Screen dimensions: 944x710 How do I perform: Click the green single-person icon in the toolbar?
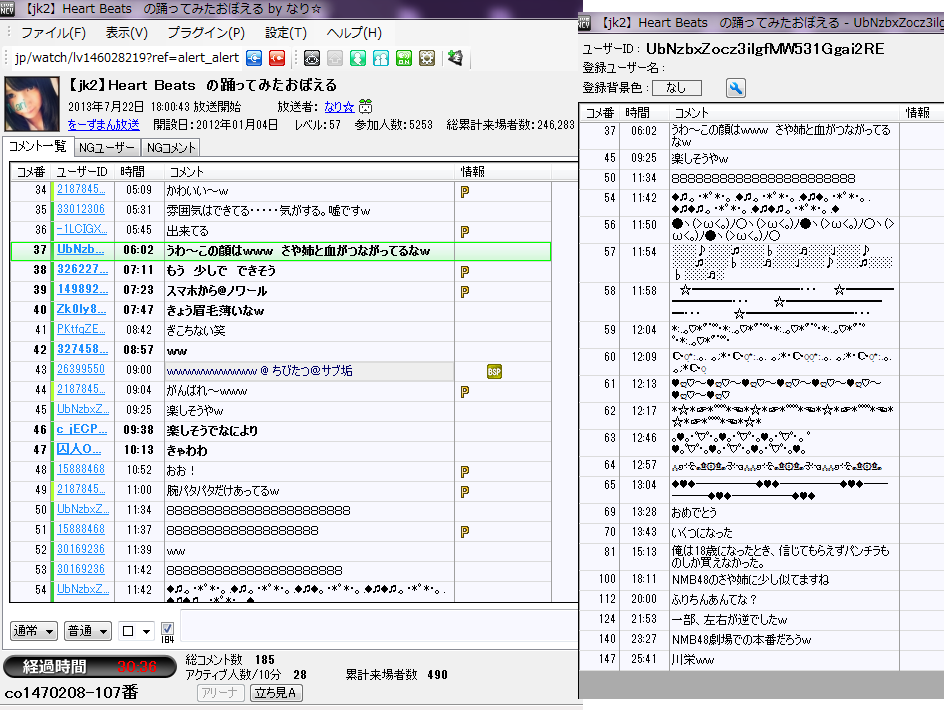coord(358,58)
